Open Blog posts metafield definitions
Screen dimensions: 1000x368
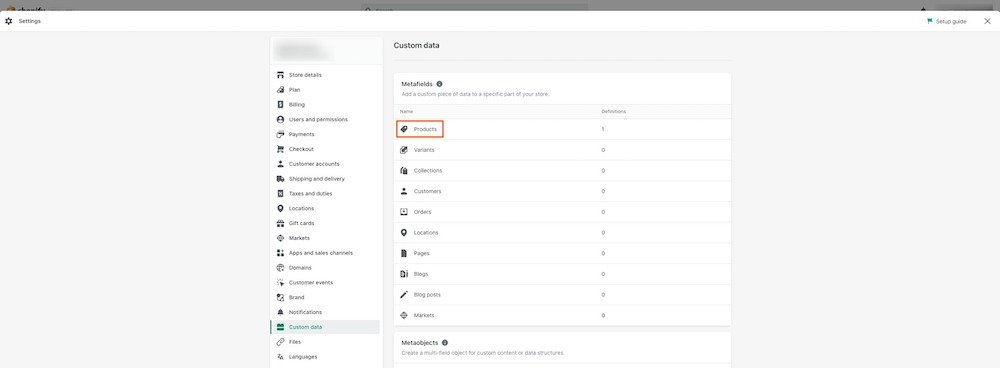[562, 295]
